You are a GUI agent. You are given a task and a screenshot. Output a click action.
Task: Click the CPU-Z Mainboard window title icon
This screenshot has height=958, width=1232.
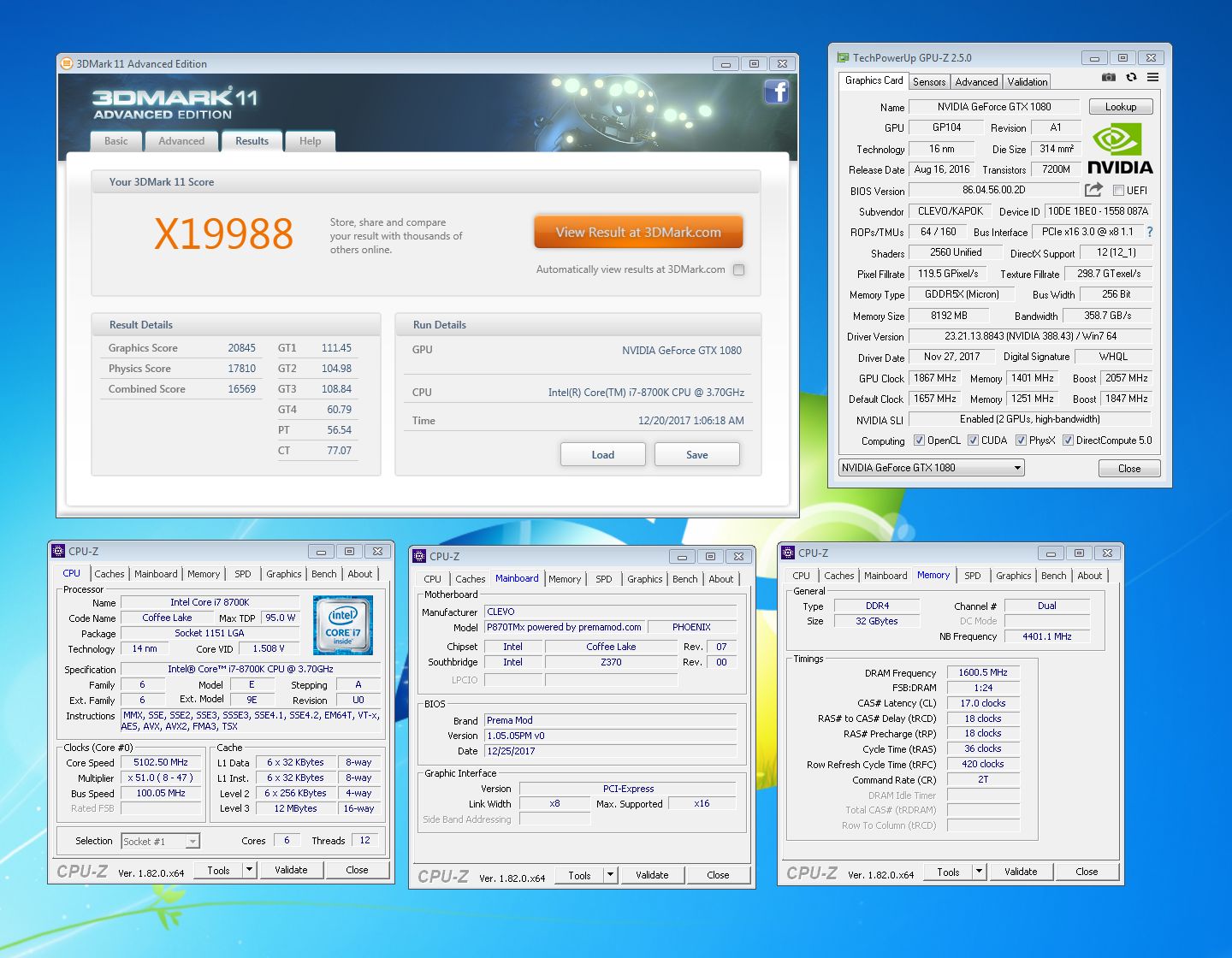point(419,556)
